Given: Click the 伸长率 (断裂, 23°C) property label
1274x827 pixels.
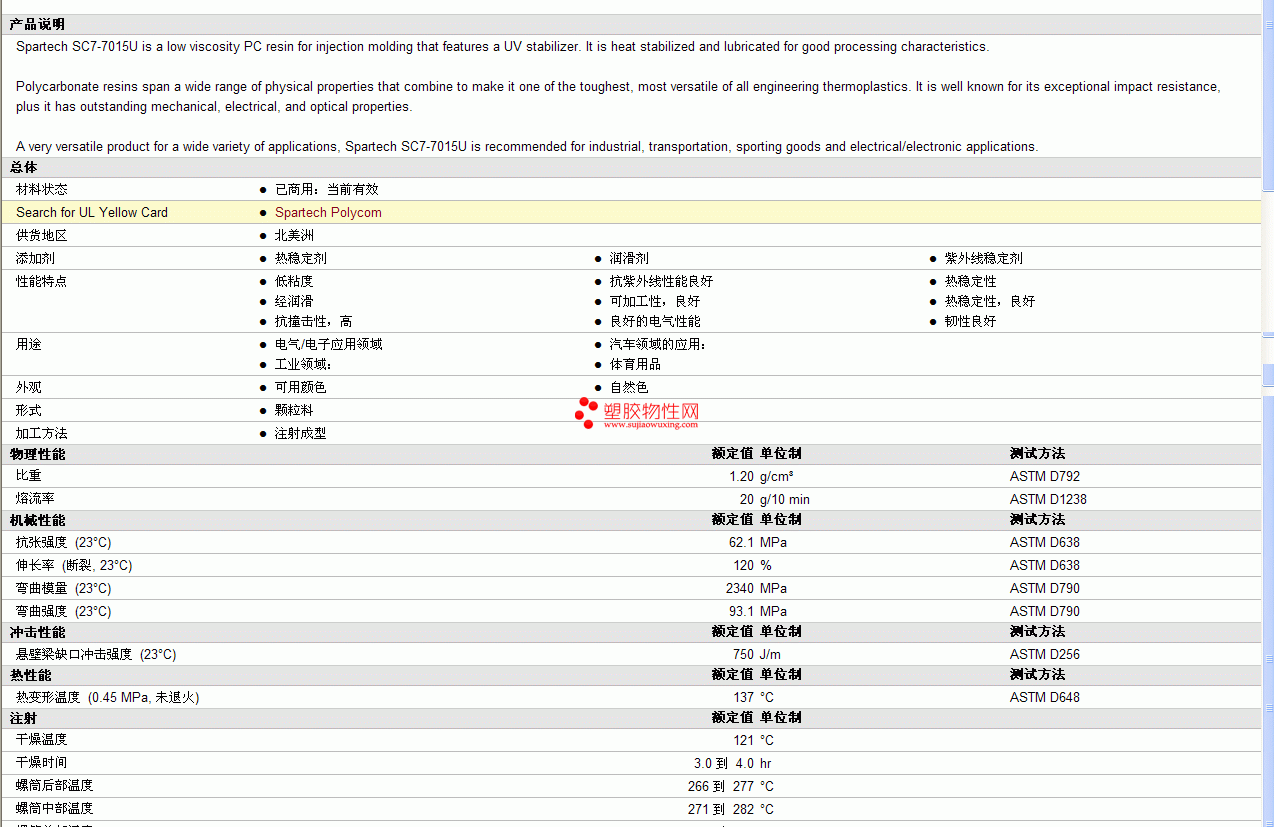Looking at the screenshot, I should (74, 565).
